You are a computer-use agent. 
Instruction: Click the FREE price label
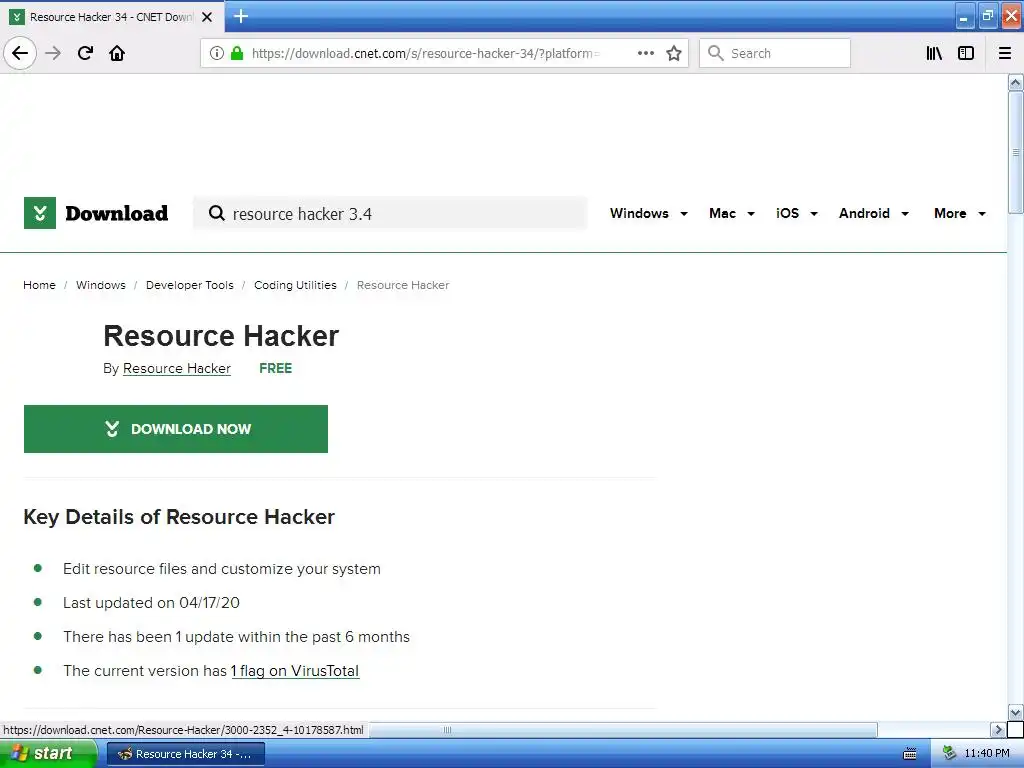[x=276, y=368]
